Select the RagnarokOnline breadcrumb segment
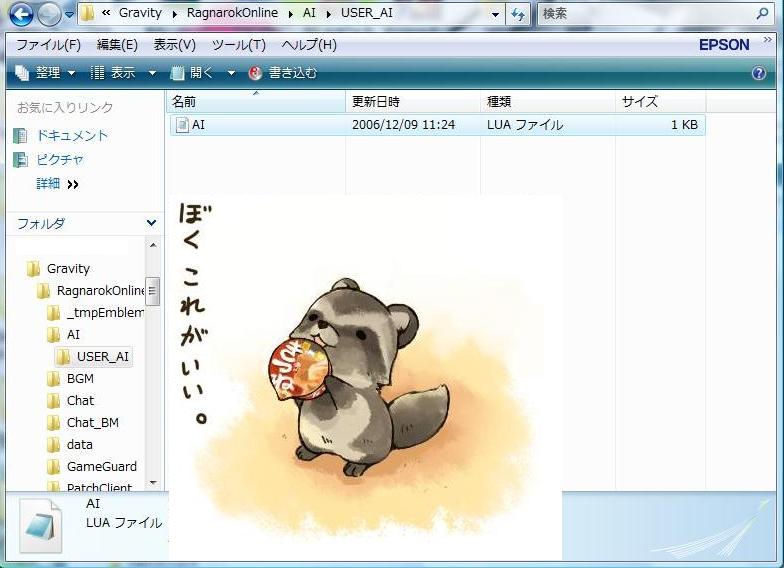The height and width of the screenshot is (568, 784). pyautogui.click(x=232, y=13)
